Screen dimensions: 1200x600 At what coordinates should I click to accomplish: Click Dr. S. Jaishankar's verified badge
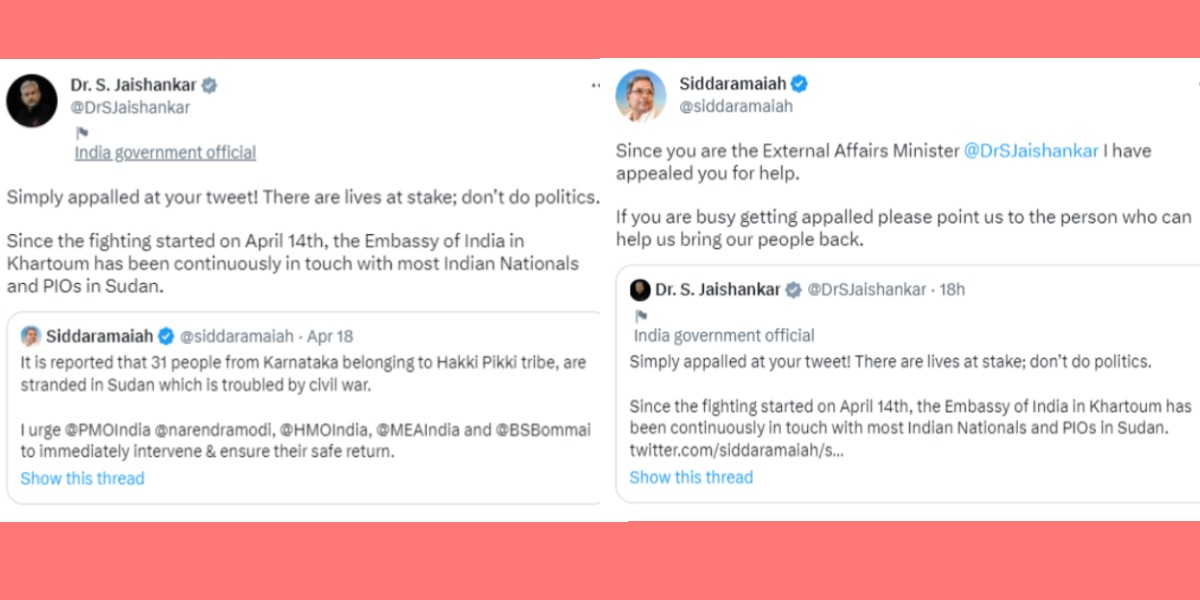(x=207, y=85)
